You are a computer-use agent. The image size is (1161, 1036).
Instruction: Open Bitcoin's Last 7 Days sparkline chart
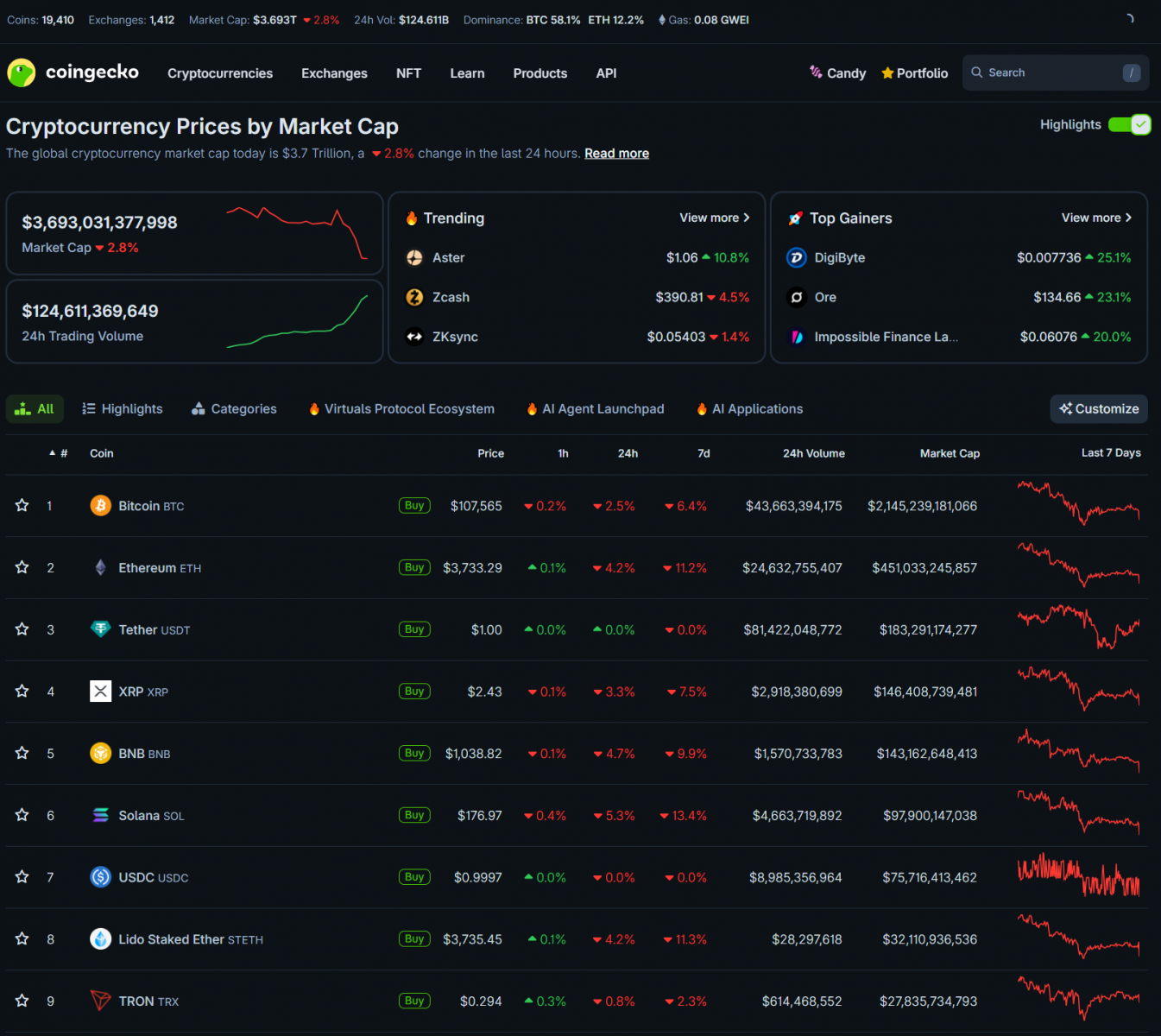click(1078, 506)
